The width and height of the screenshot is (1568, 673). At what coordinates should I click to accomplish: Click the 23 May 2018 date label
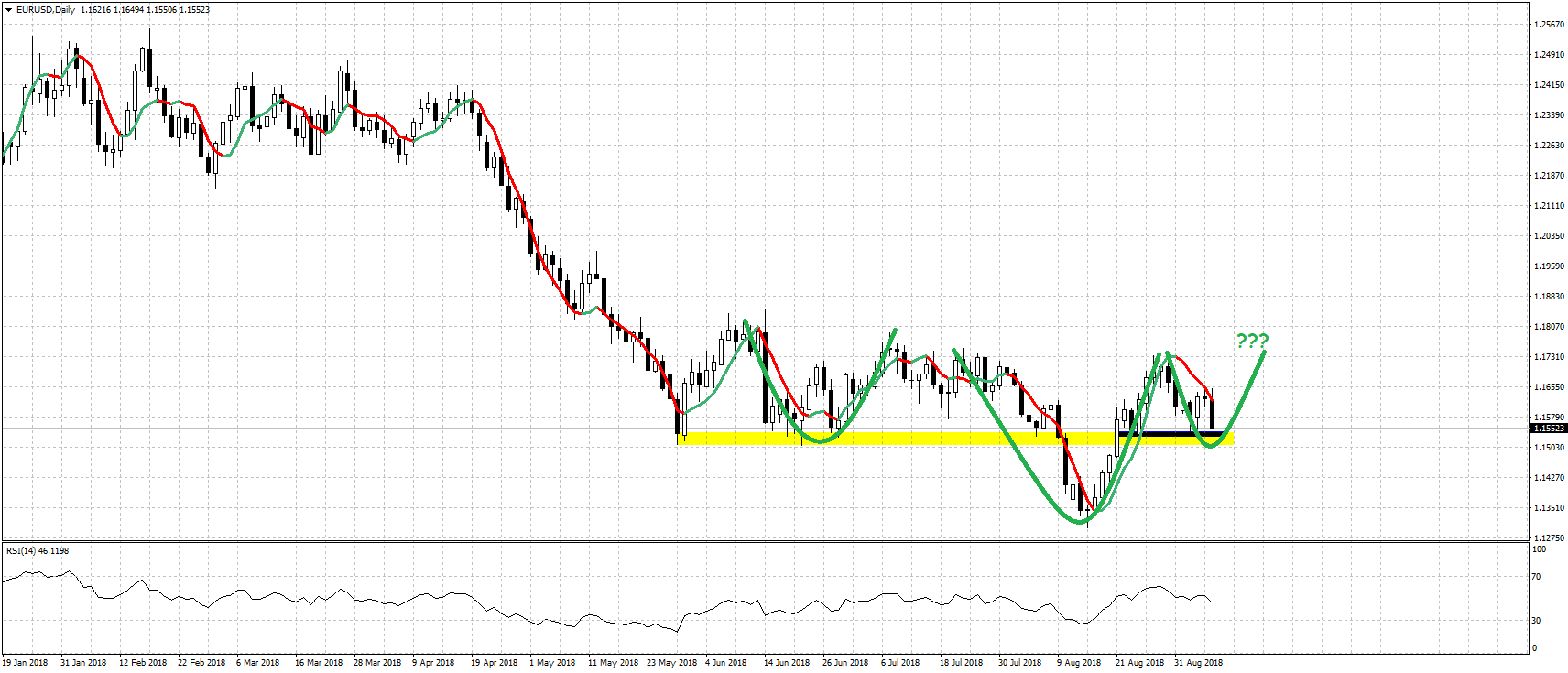point(672,663)
